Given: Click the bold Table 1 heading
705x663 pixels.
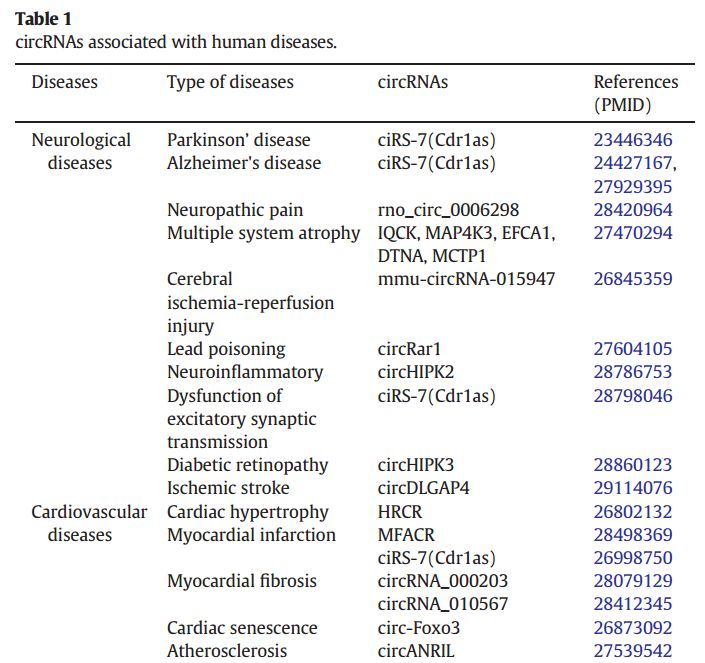Looking at the screenshot, I should tap(44, 19).
